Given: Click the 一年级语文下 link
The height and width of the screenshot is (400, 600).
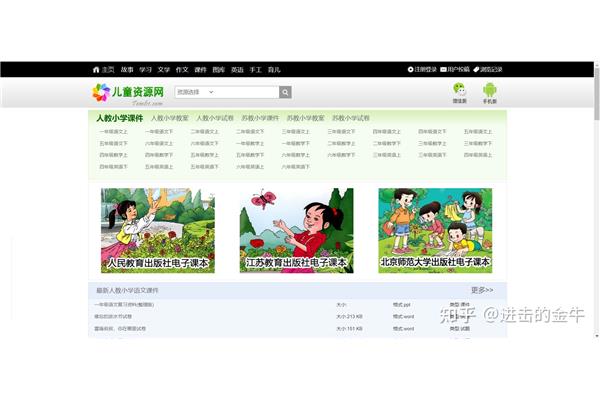Looking at the screenshot, I should [159, 132].
